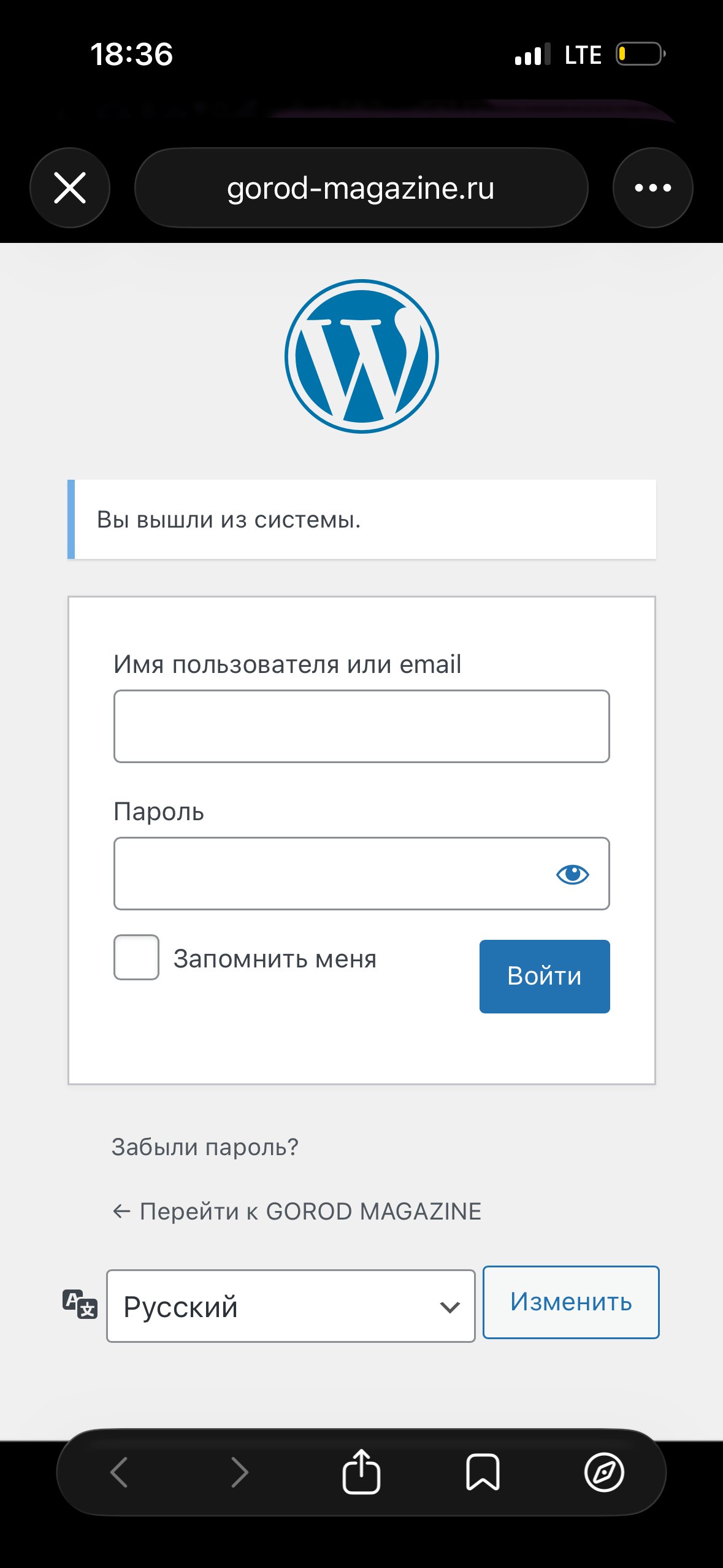Focus the Пароль password field

[331, 874]
